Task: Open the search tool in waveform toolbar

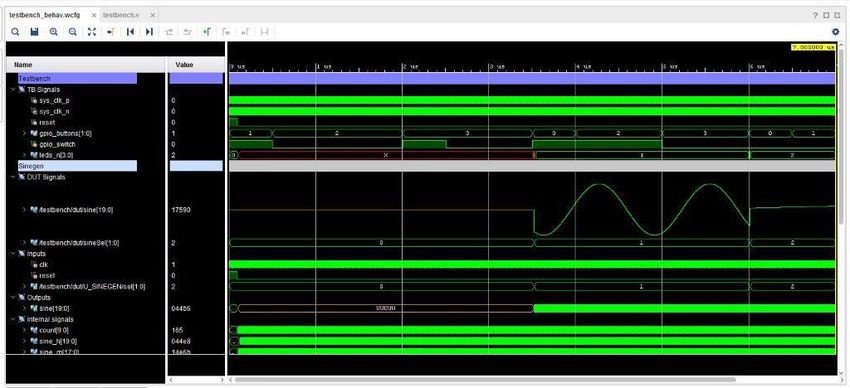Action: tap(15, 32)
